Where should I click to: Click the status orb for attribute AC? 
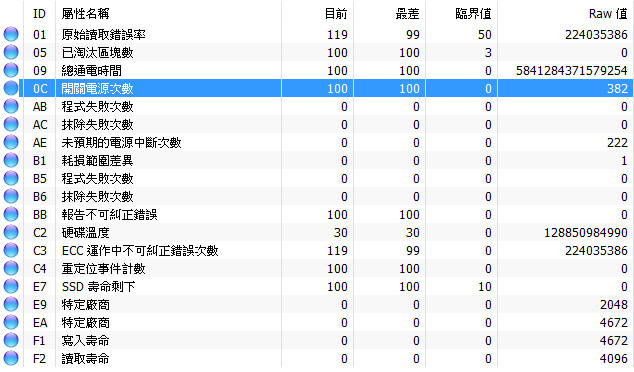[x=11, y=124]
